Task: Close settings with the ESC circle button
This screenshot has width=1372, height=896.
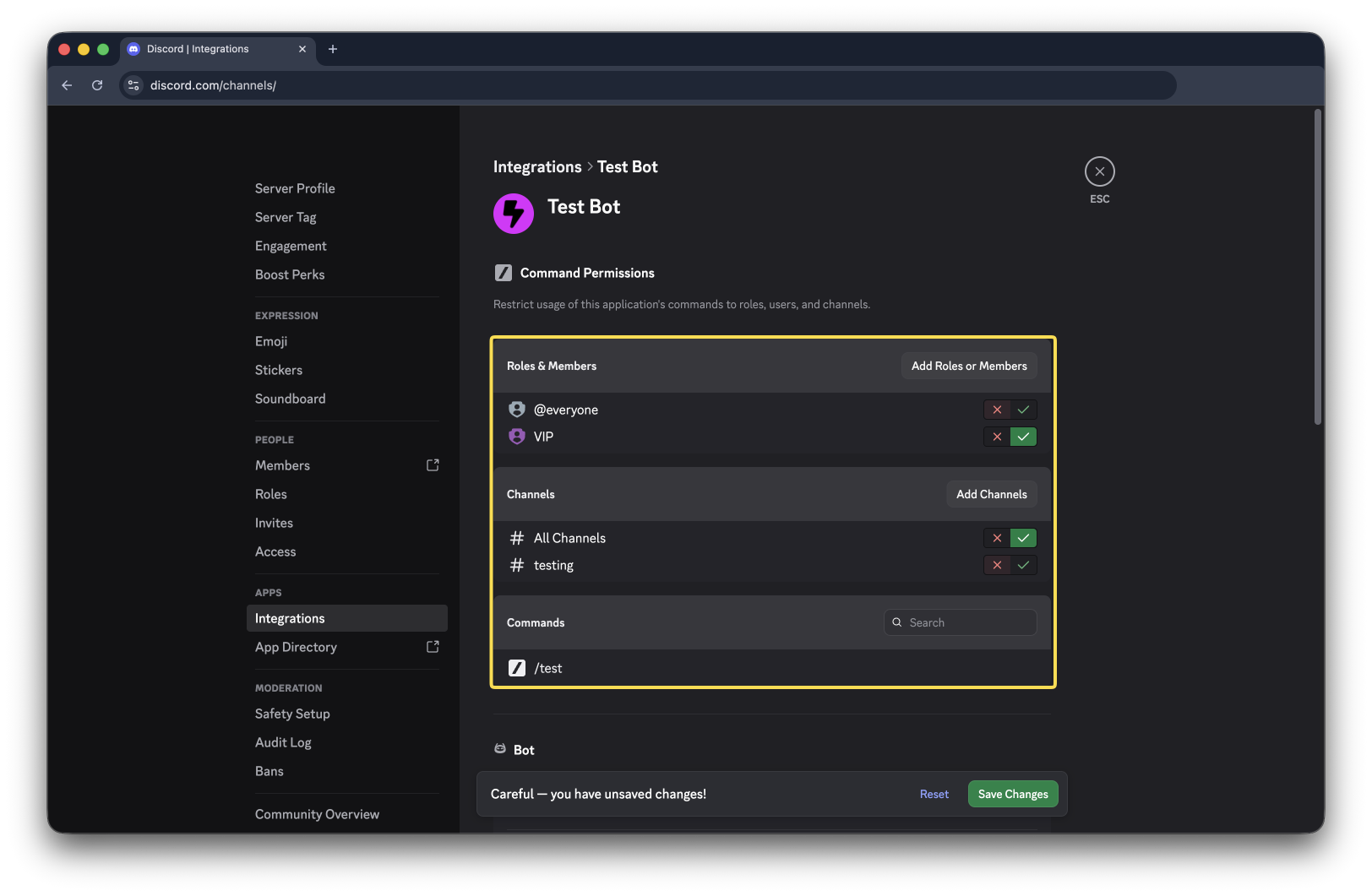Action: 1100,171
